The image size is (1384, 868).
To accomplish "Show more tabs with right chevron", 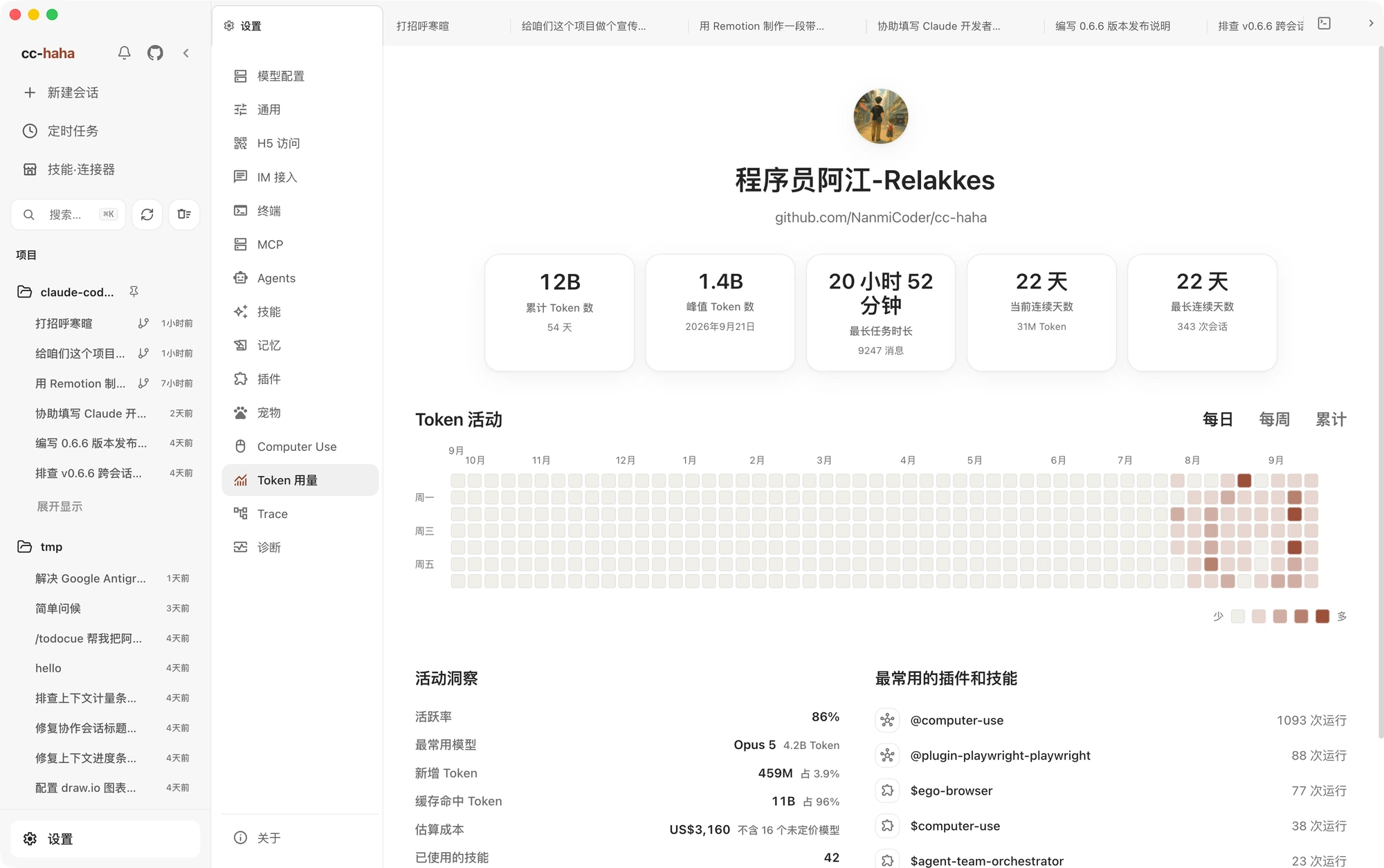I will click(x=1371, y=24).
